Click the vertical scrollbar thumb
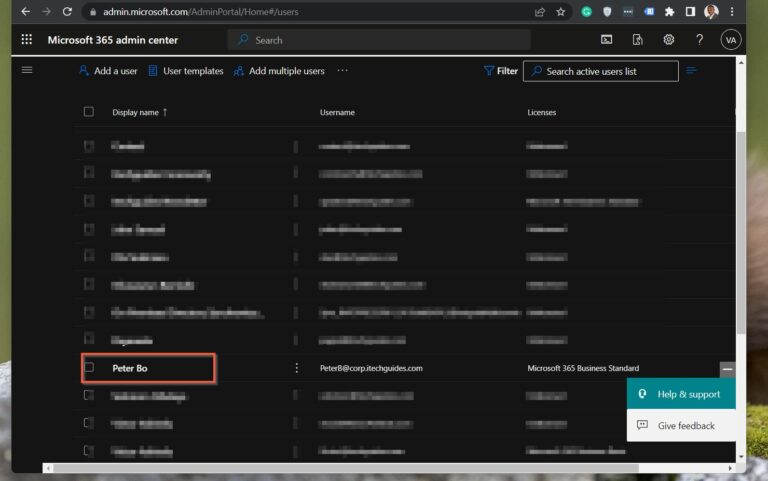The image size is (768, 481). point(741,233)
